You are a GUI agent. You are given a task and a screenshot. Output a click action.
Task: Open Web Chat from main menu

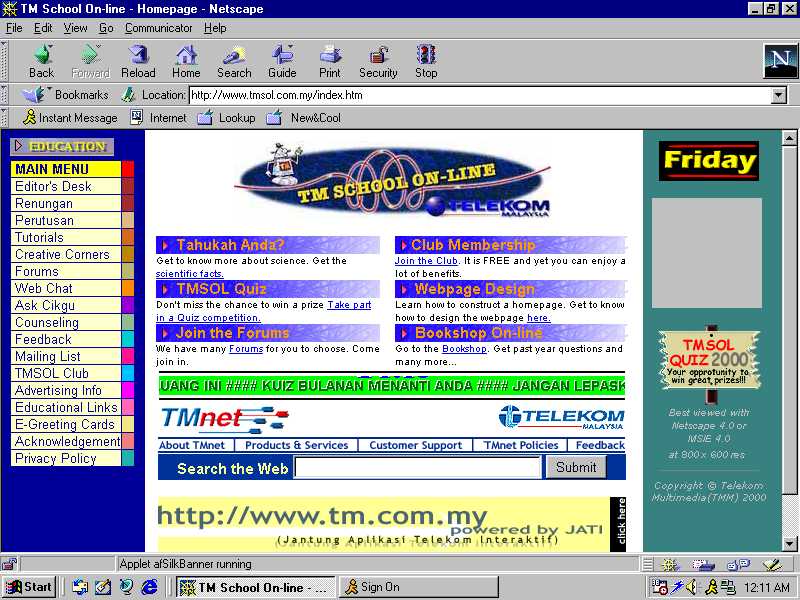[44, 288]
